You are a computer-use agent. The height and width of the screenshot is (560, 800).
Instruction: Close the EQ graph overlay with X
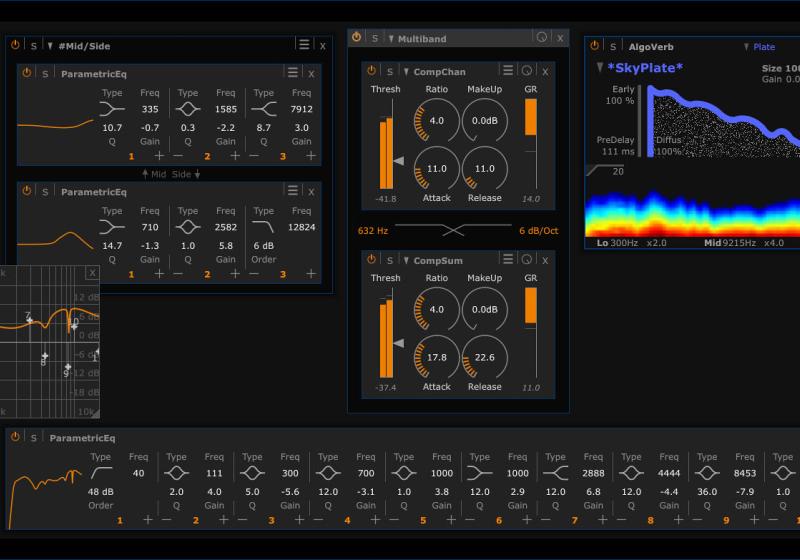pyautogui.click(x=92, y=273)
